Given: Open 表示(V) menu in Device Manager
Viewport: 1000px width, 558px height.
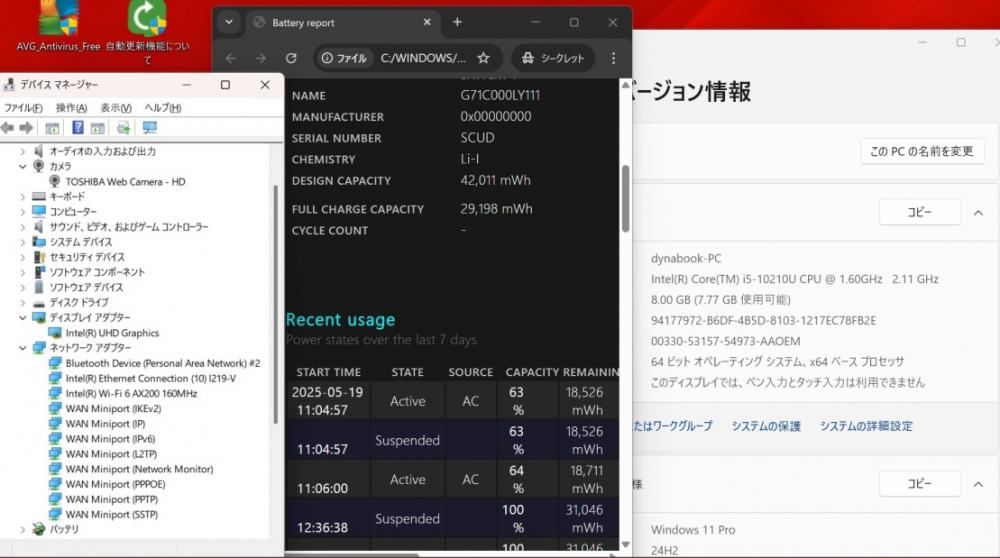Looking at the screenshot, I should point(116,108).
